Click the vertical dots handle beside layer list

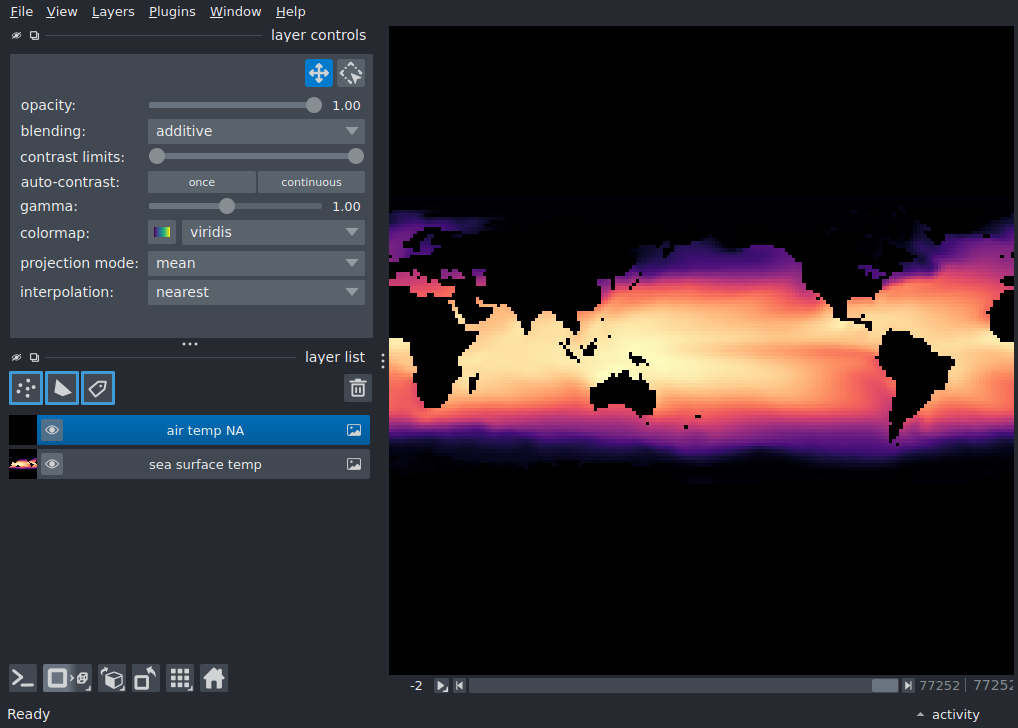383,361
